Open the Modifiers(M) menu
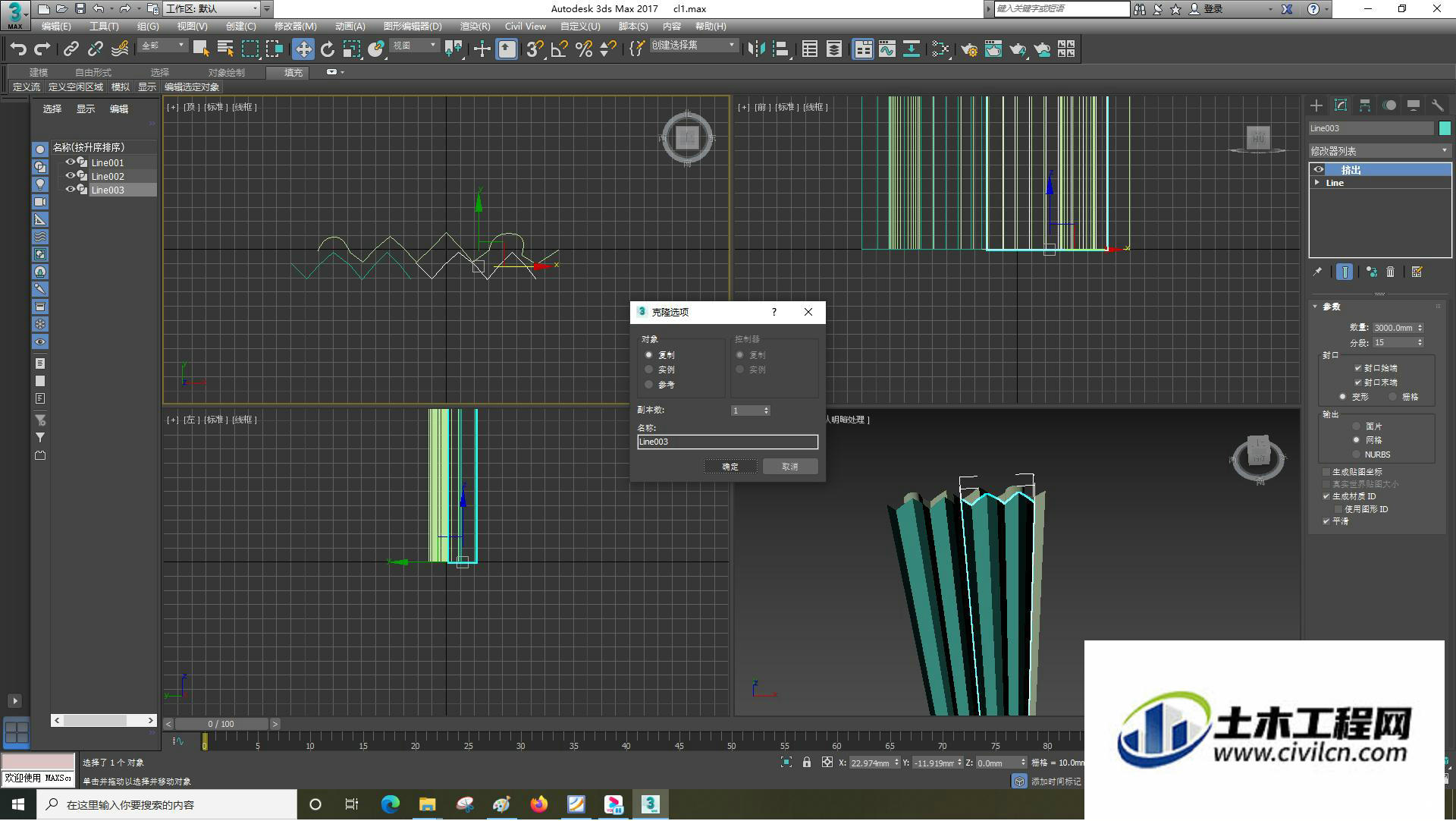Screen dimensions: 1456x821 296,27
